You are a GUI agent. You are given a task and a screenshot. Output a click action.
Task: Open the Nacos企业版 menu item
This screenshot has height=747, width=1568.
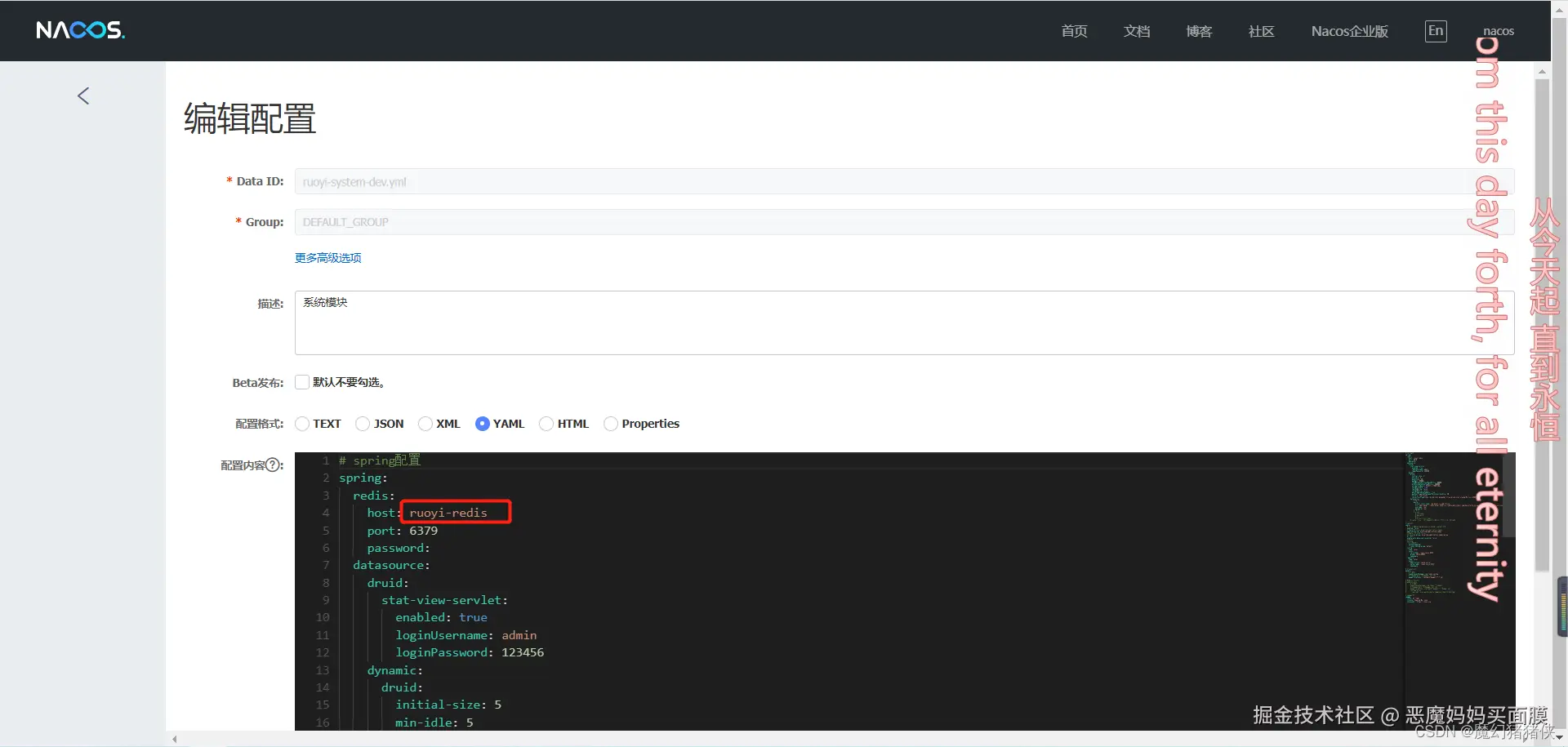(x=1349, y=31)
